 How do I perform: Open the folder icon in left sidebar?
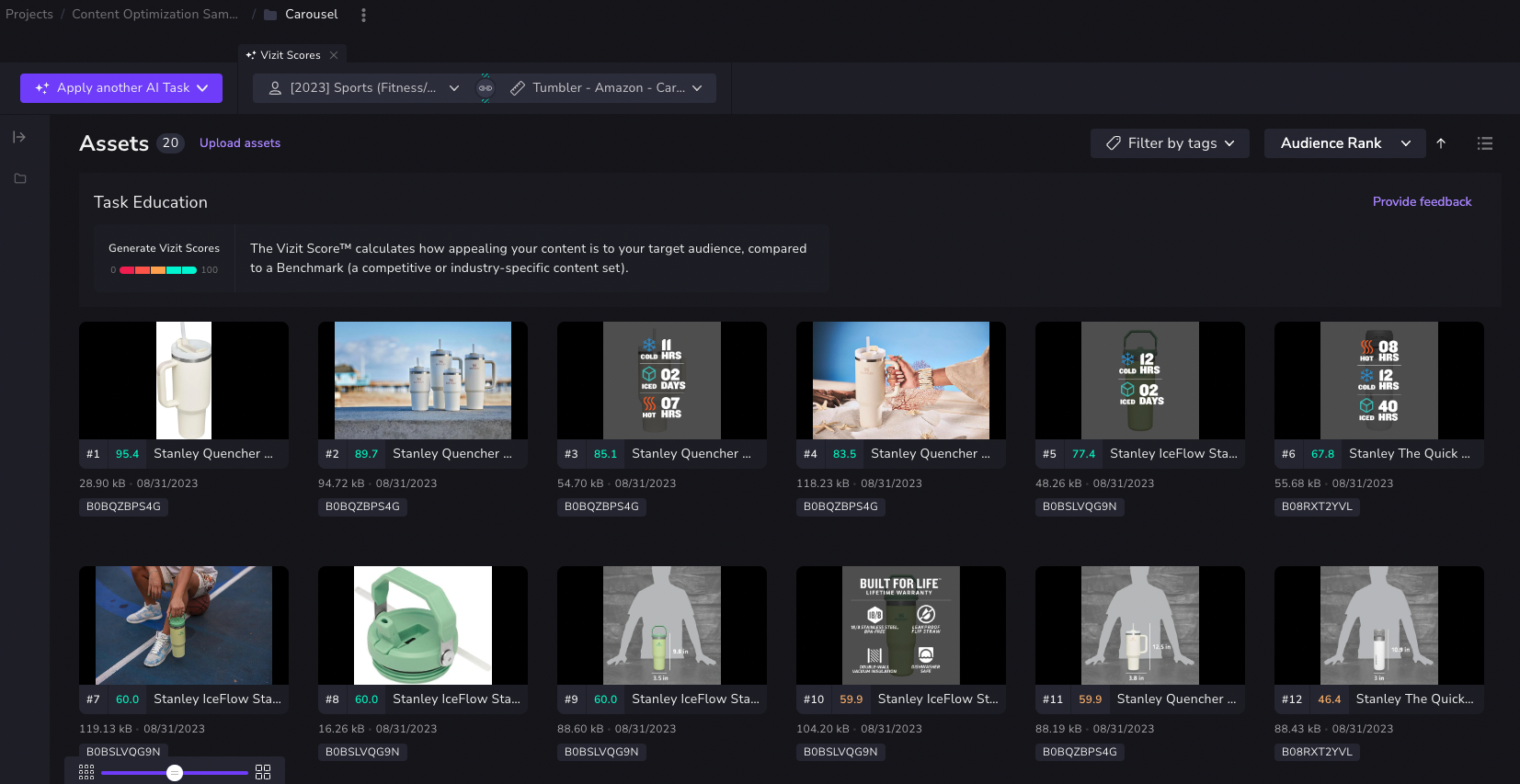[20, 178]
